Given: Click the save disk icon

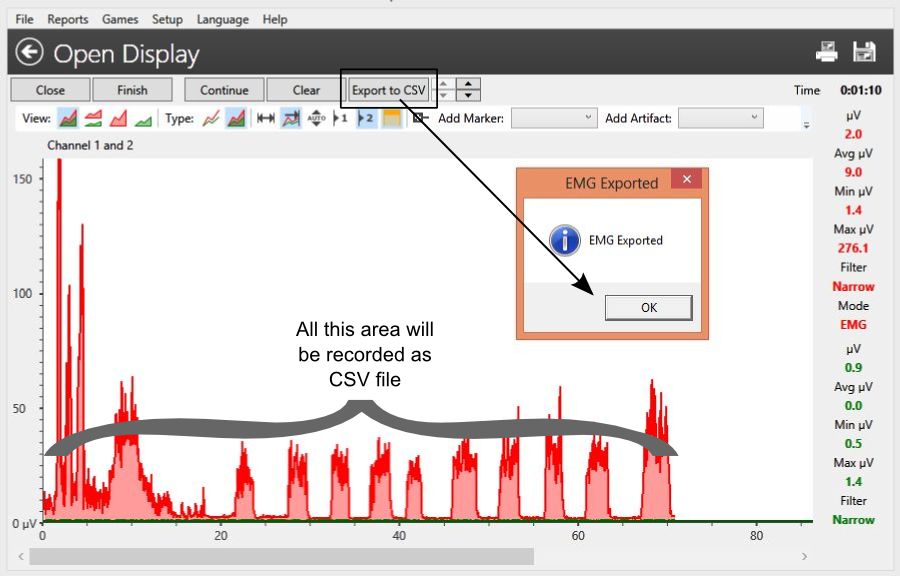Looking at the screenshot, I should (864, 53).
